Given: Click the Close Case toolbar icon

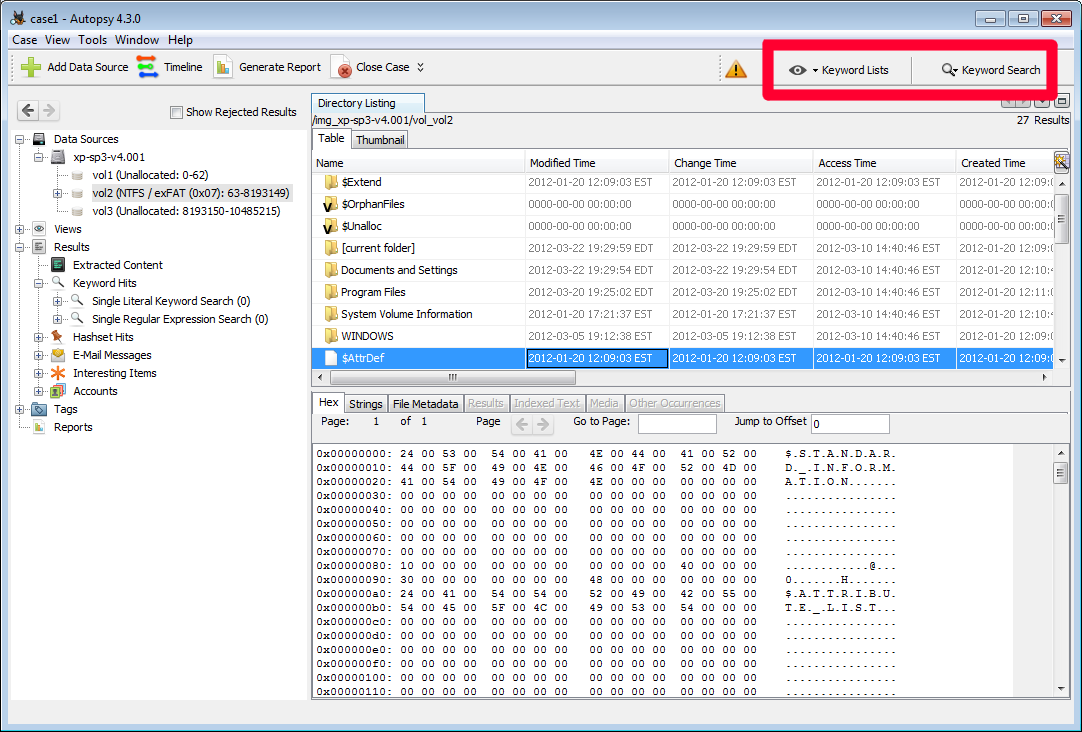Looking at the screenshot, I should 345,67.
